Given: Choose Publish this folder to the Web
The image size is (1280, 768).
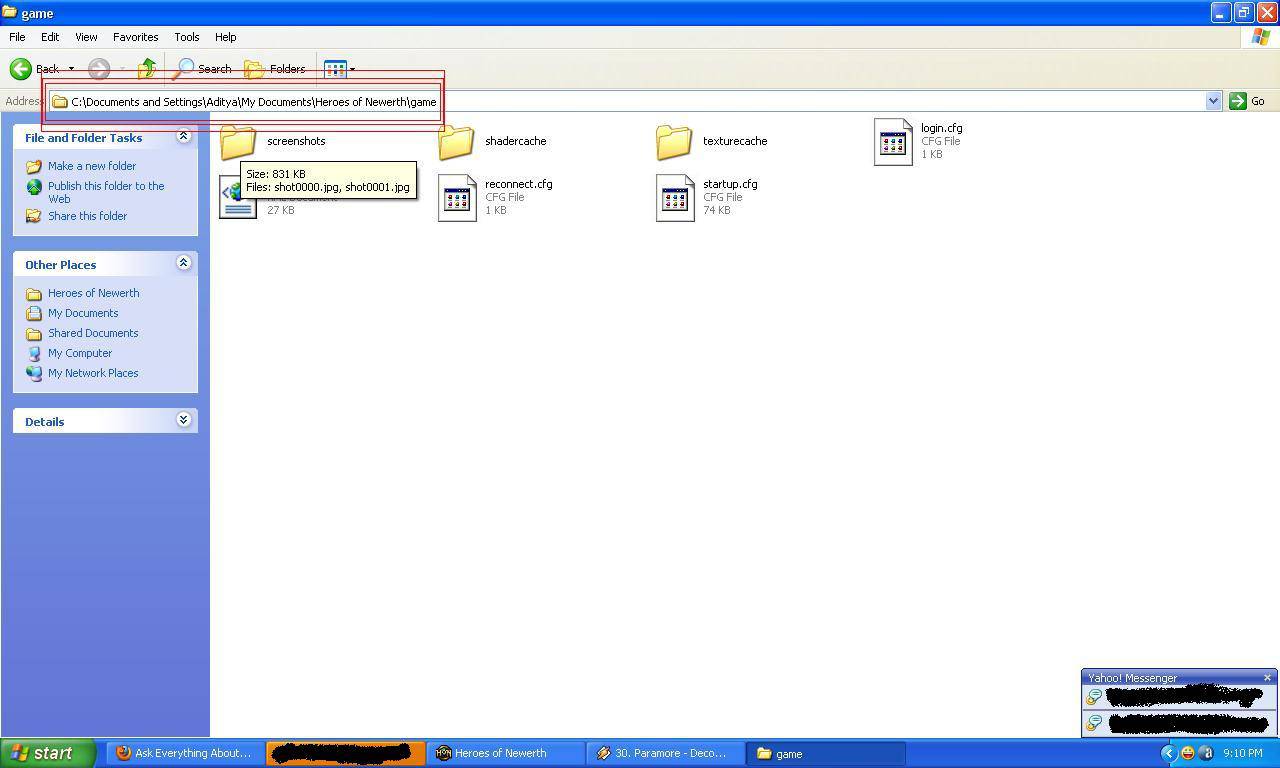Looking at the screenshot, I should tap(106, 192).
